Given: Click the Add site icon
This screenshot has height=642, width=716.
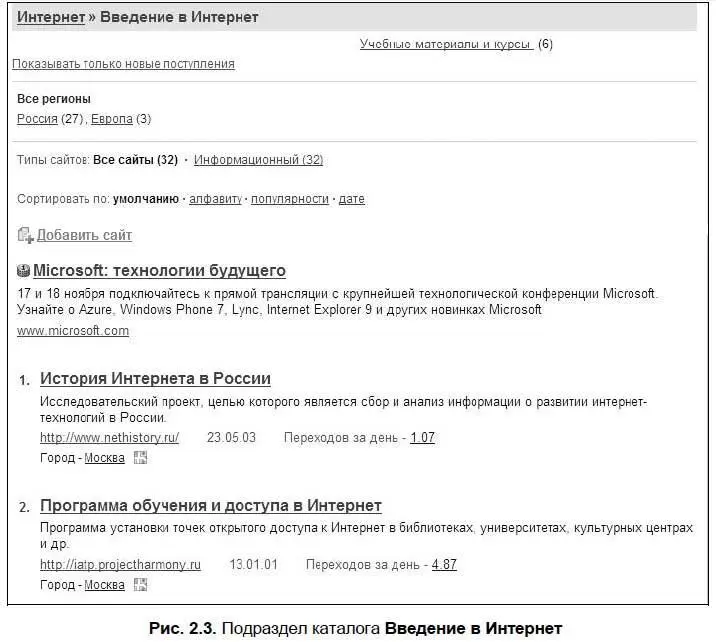Looking at the screenshot, I should (x=25, y=236).
